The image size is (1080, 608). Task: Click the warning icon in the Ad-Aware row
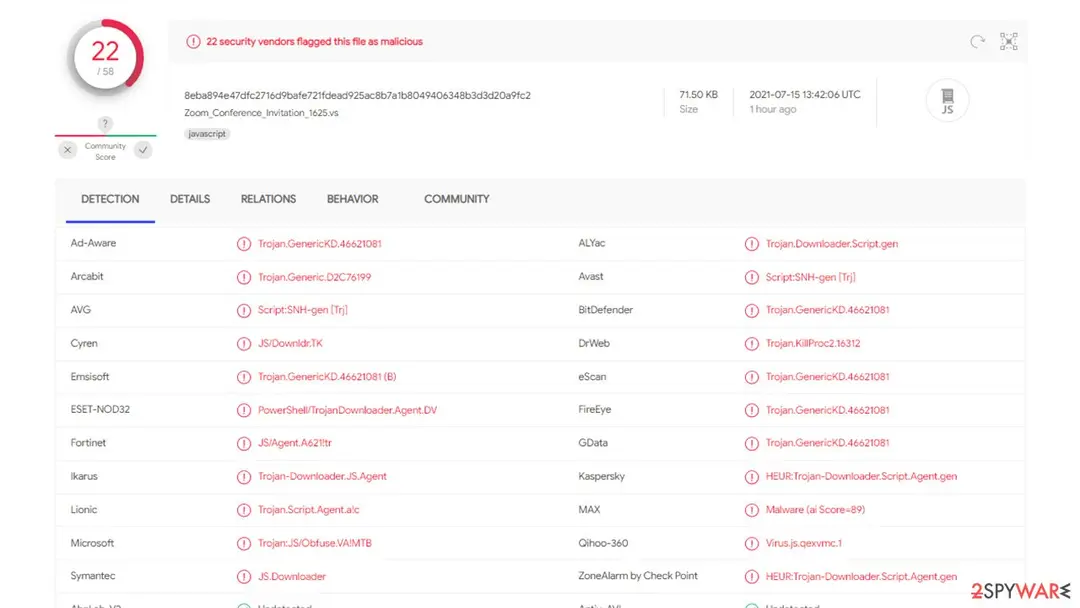244,244
